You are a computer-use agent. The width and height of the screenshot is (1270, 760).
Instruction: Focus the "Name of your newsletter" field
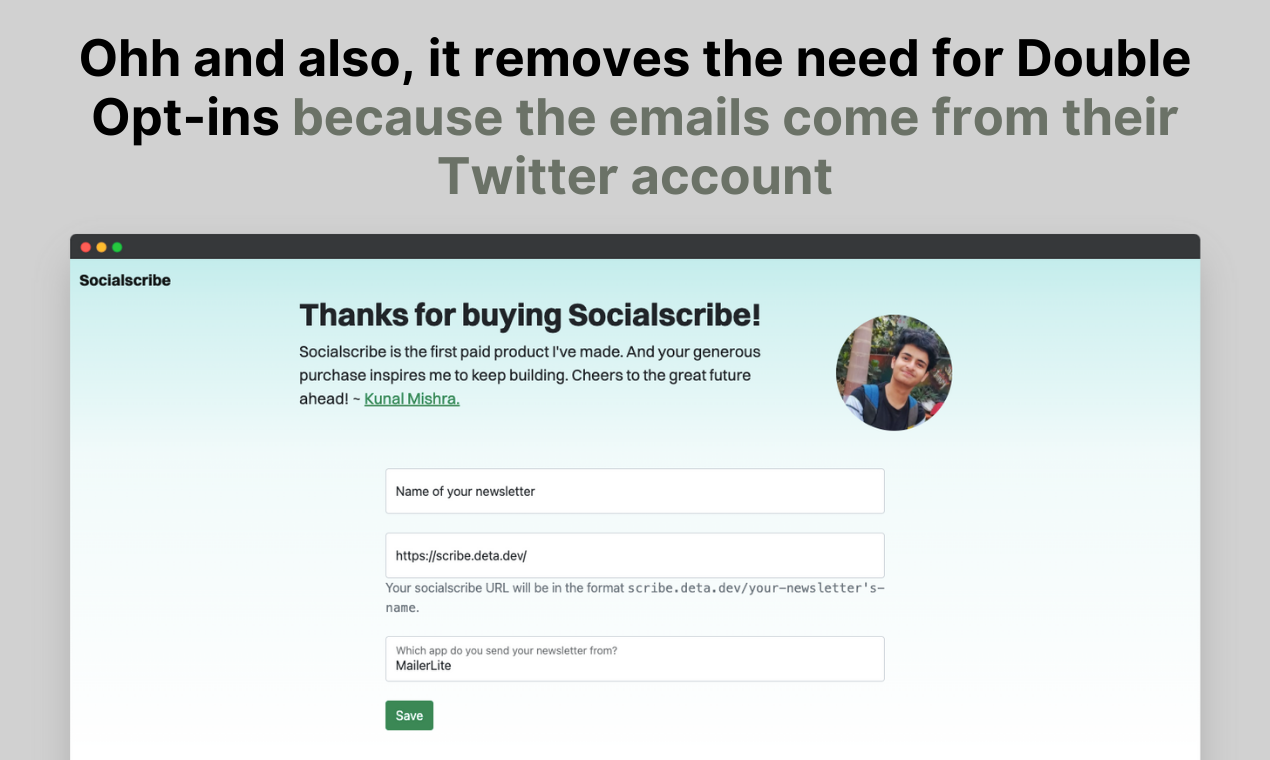click(634, 491)
